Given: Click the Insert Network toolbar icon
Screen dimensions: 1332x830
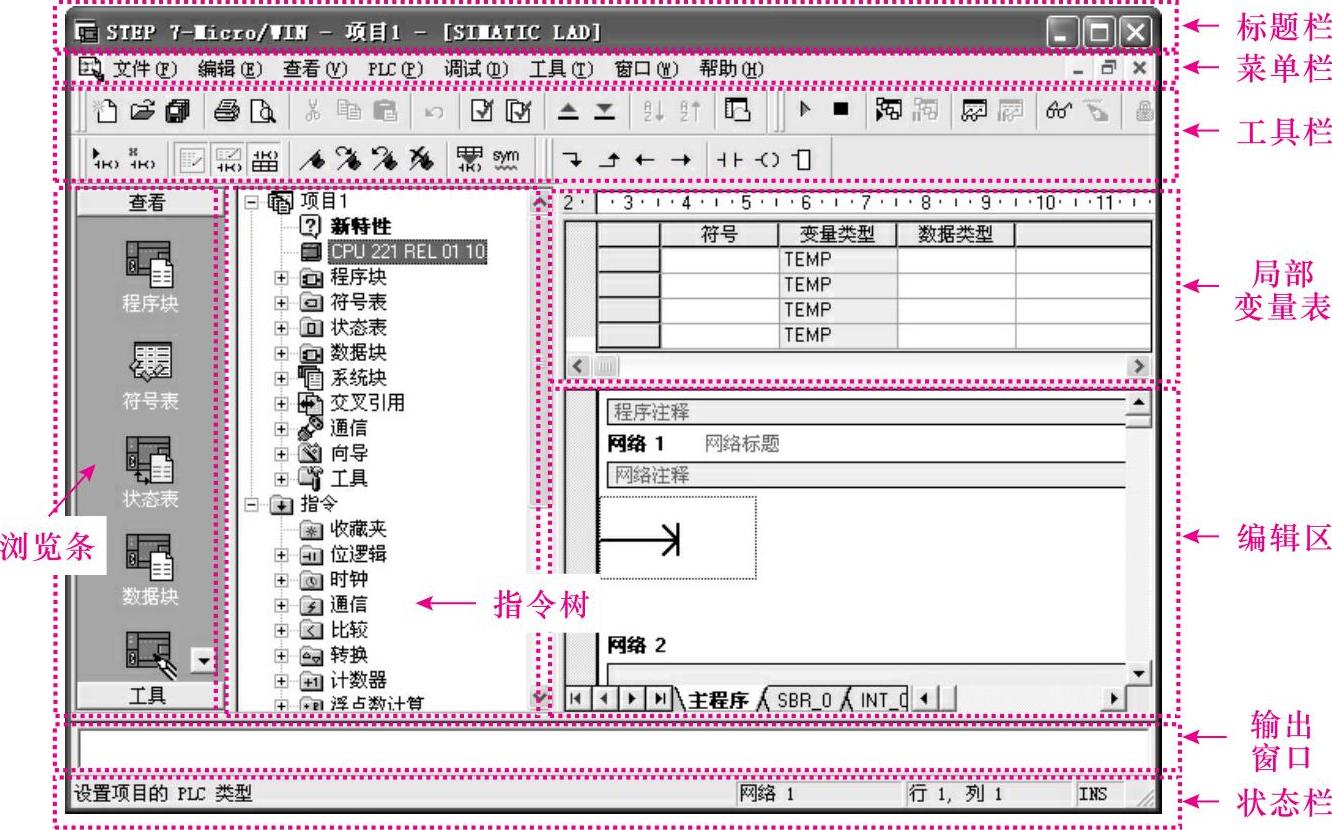Looking at the screenshot, I should 104,159.
